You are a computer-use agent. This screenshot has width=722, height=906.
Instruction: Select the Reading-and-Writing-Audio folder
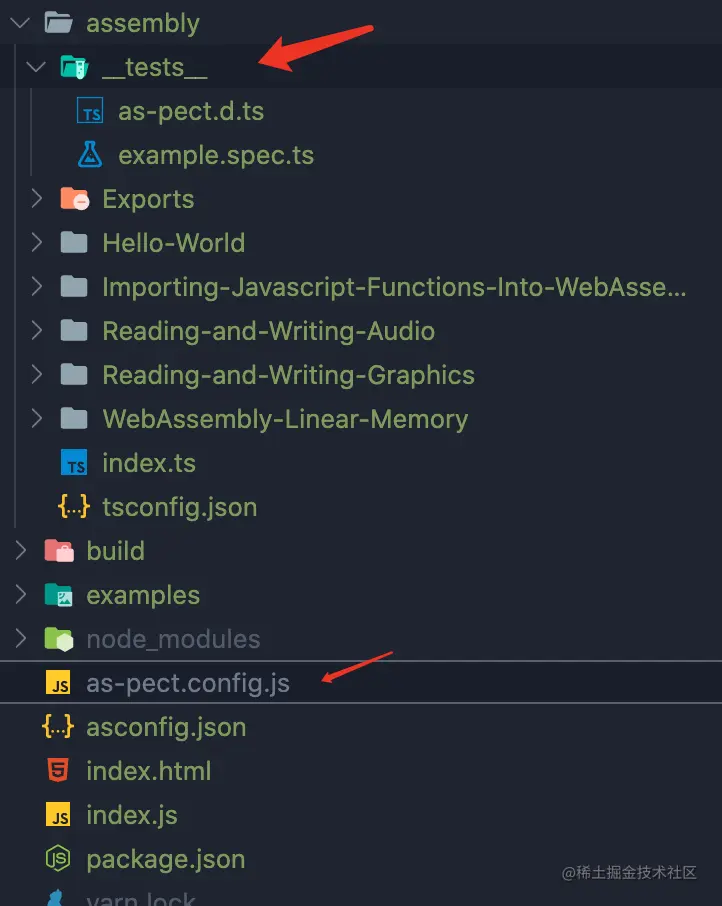click(268, 331)
